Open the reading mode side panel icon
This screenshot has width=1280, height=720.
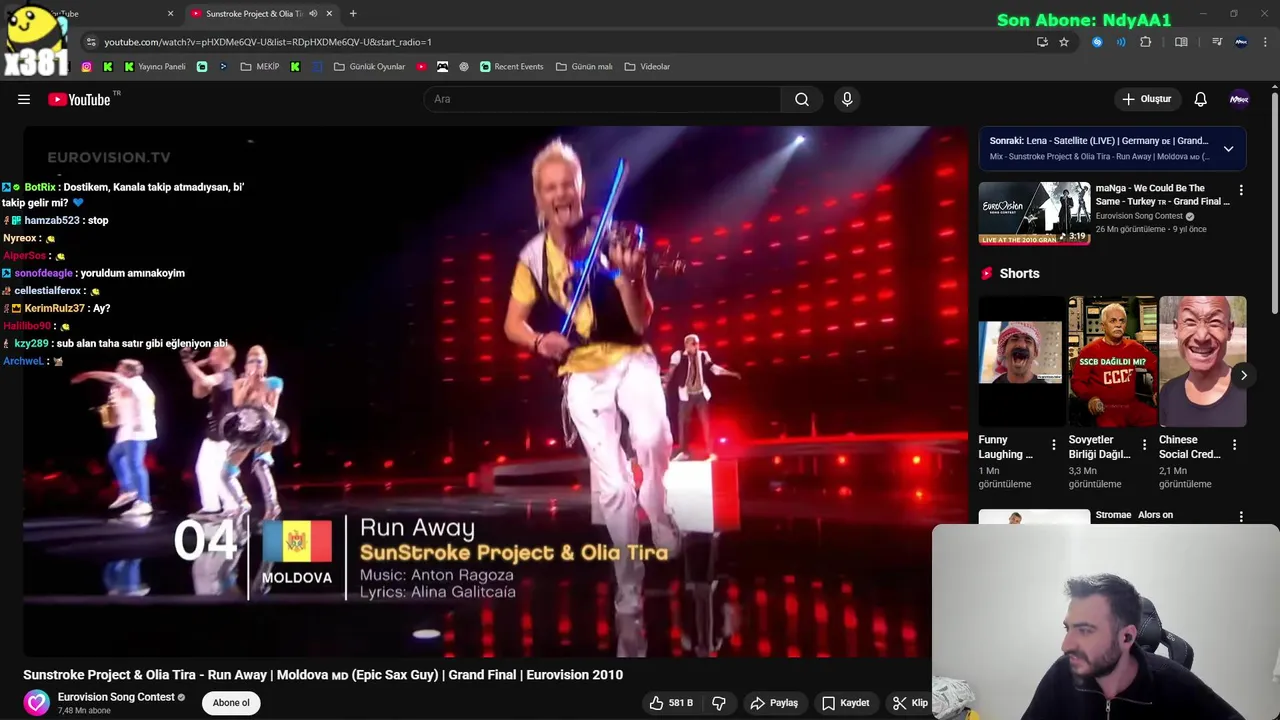1181,42
